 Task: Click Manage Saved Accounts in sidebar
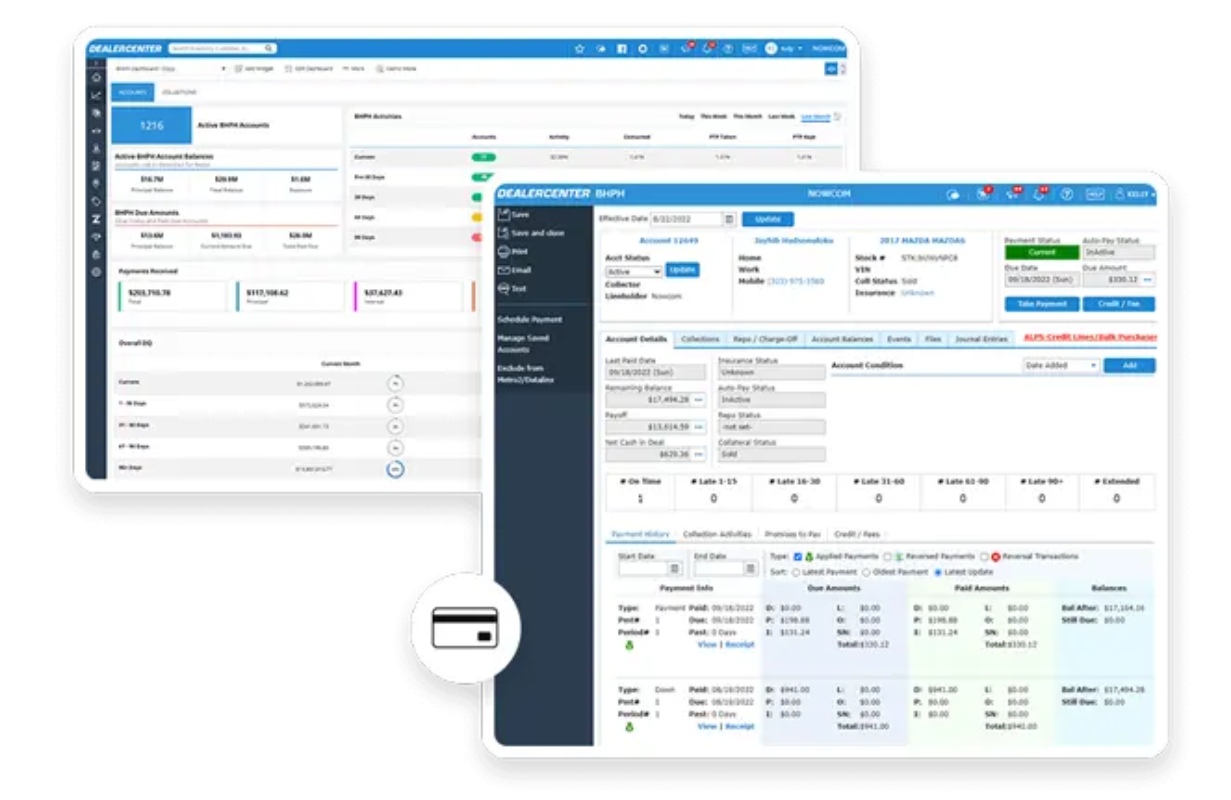coord(523,344)
